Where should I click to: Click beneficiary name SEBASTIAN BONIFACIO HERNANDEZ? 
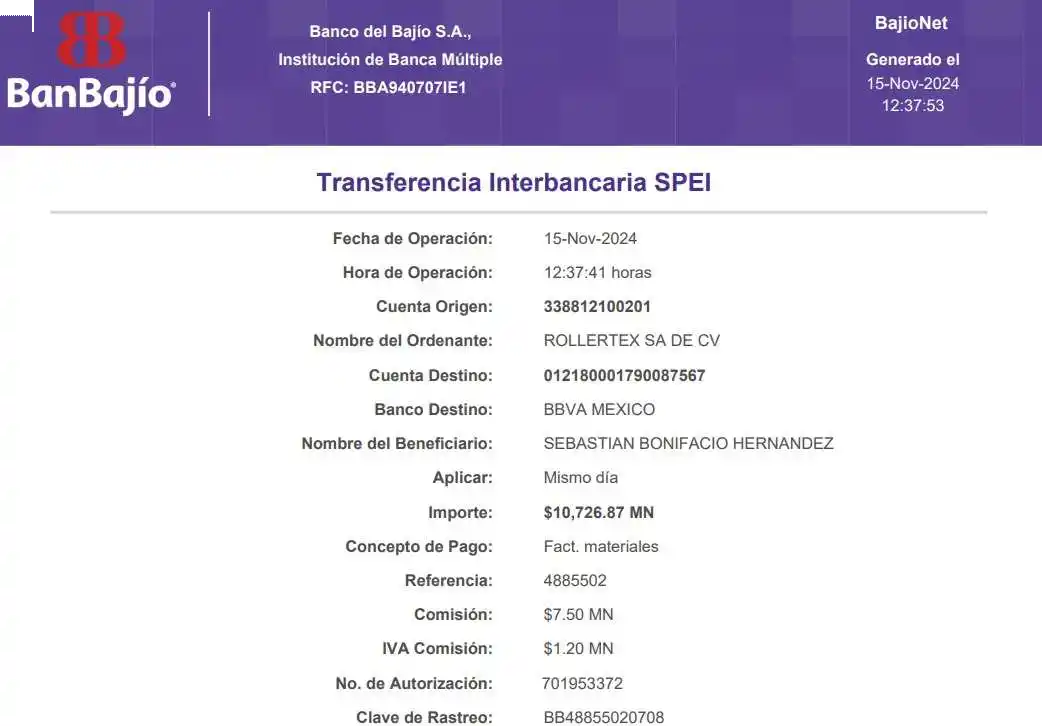point(688,444)
